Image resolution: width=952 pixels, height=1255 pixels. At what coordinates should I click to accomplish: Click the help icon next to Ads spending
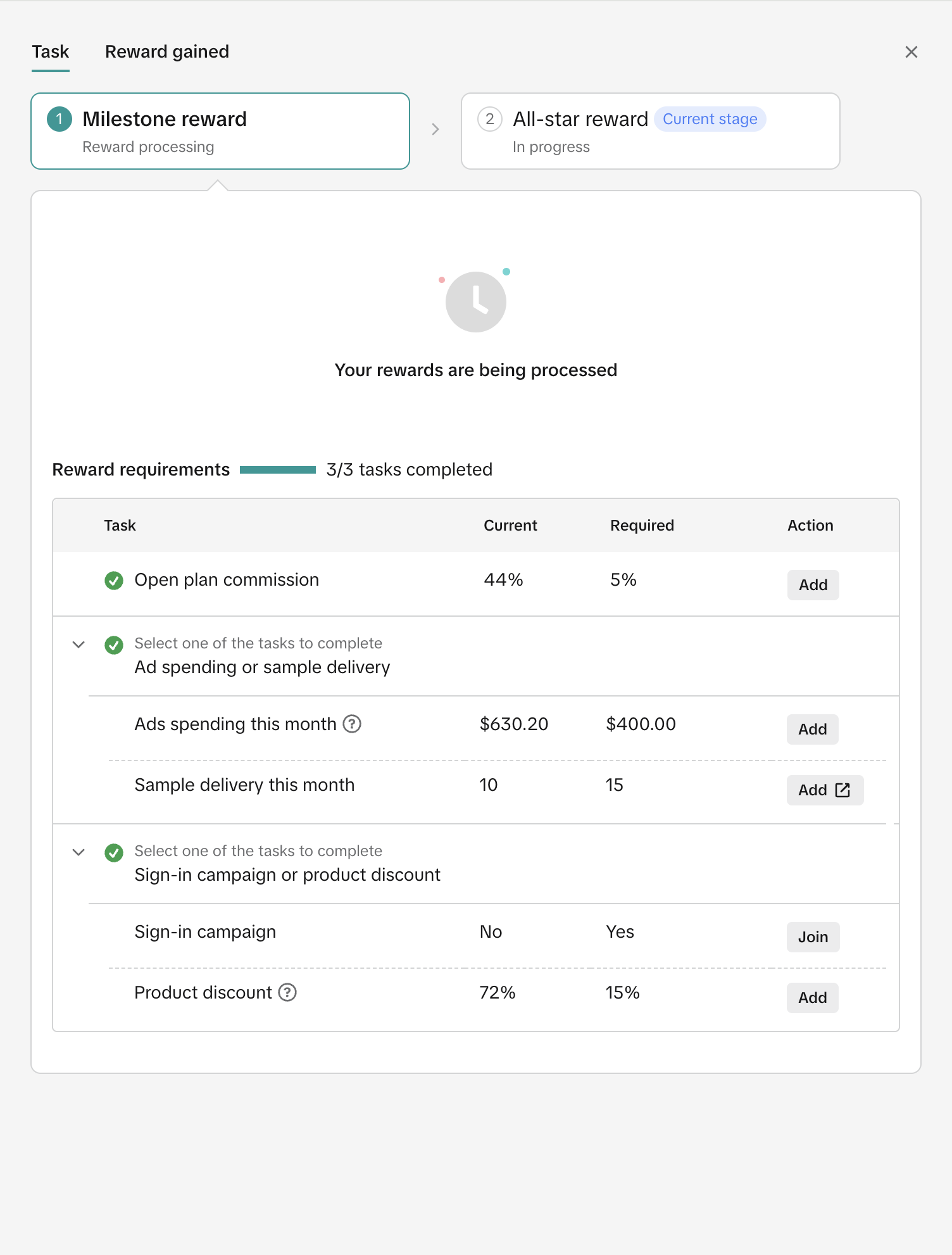352,724
